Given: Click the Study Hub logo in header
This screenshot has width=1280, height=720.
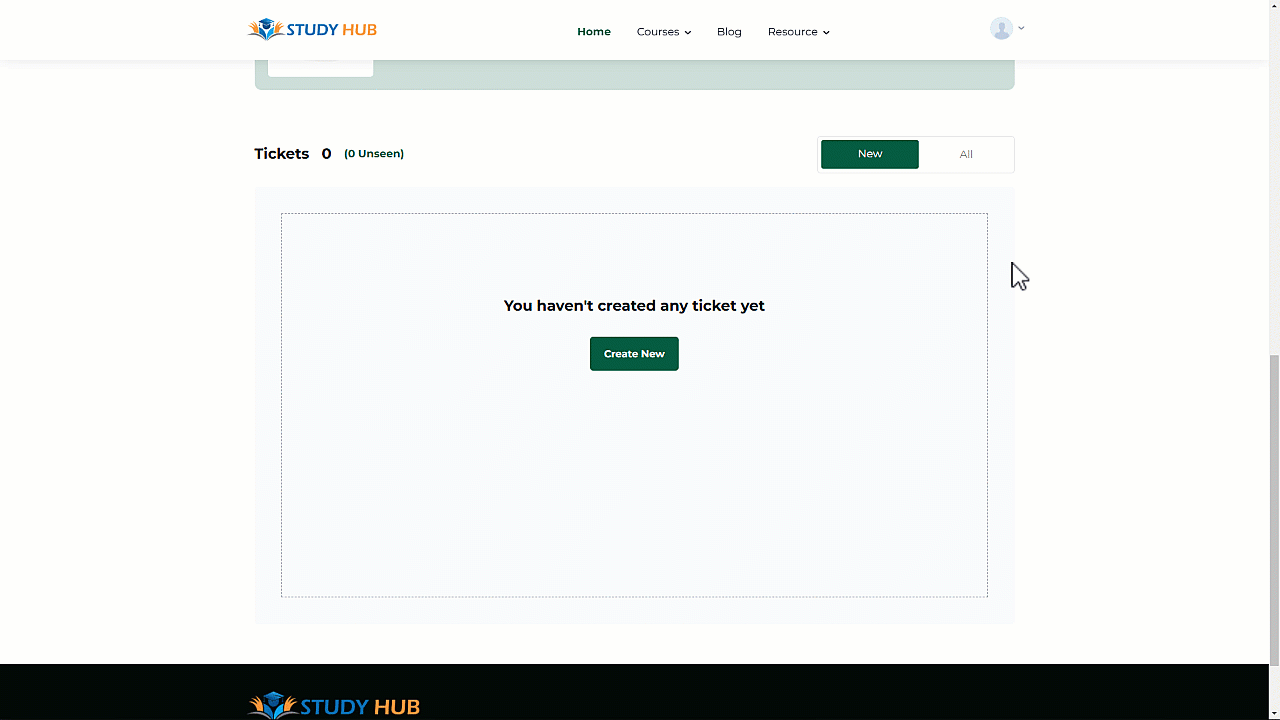Looking at the screenshot, I should tap(312, 30).
